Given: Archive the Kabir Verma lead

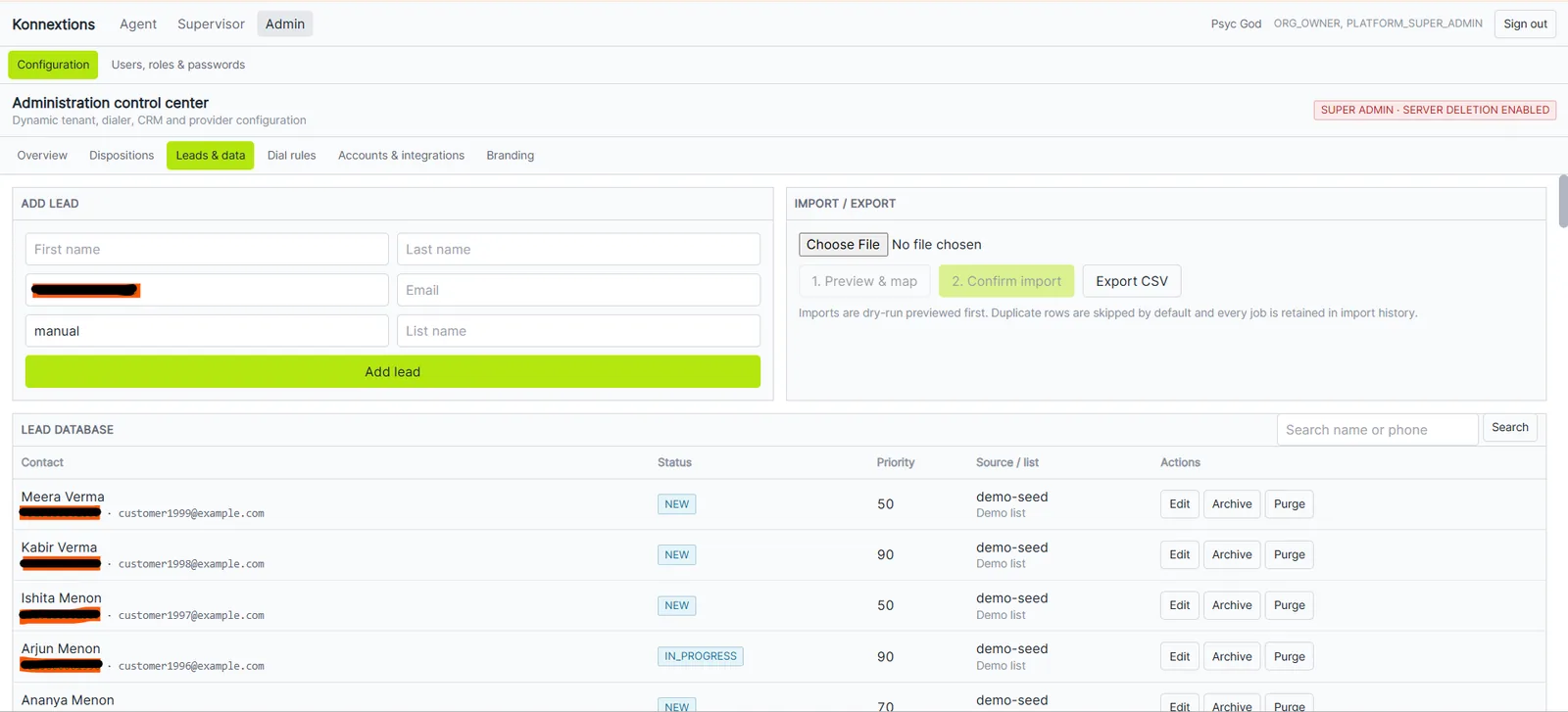Looking at the screenshot, I should (x=1232, y=555).
